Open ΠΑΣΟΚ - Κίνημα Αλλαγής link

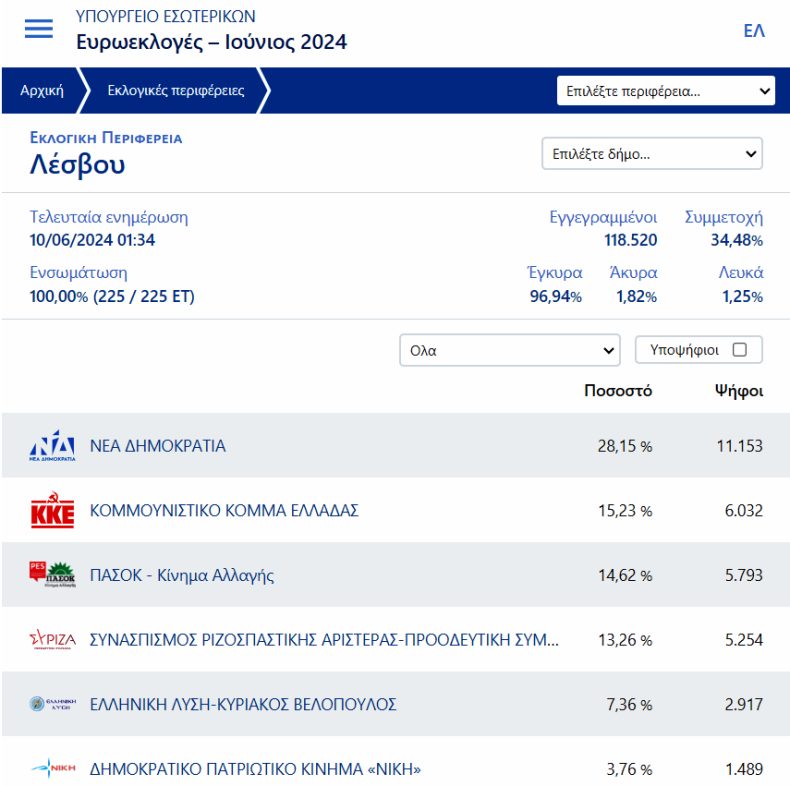coord(182,575)
